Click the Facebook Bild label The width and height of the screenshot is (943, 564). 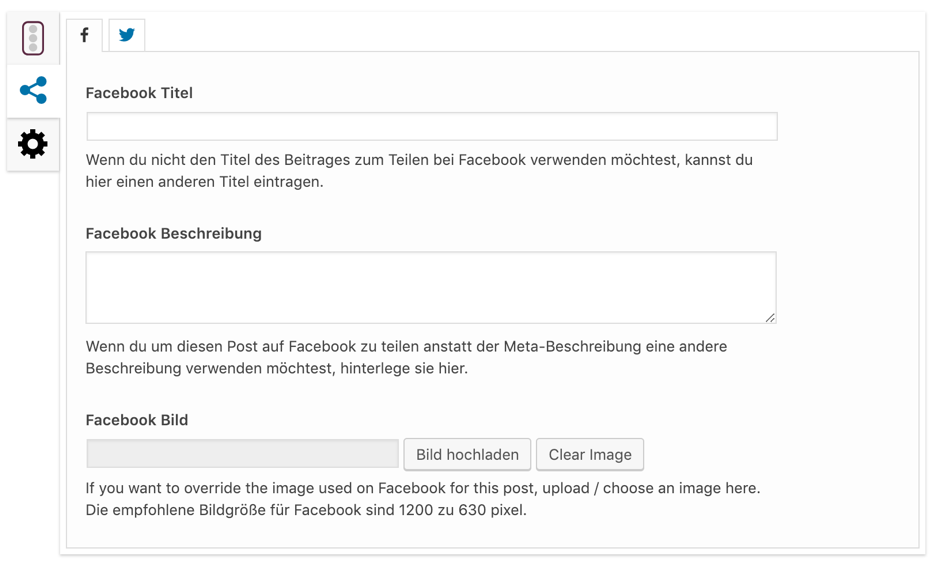point(137,420)
